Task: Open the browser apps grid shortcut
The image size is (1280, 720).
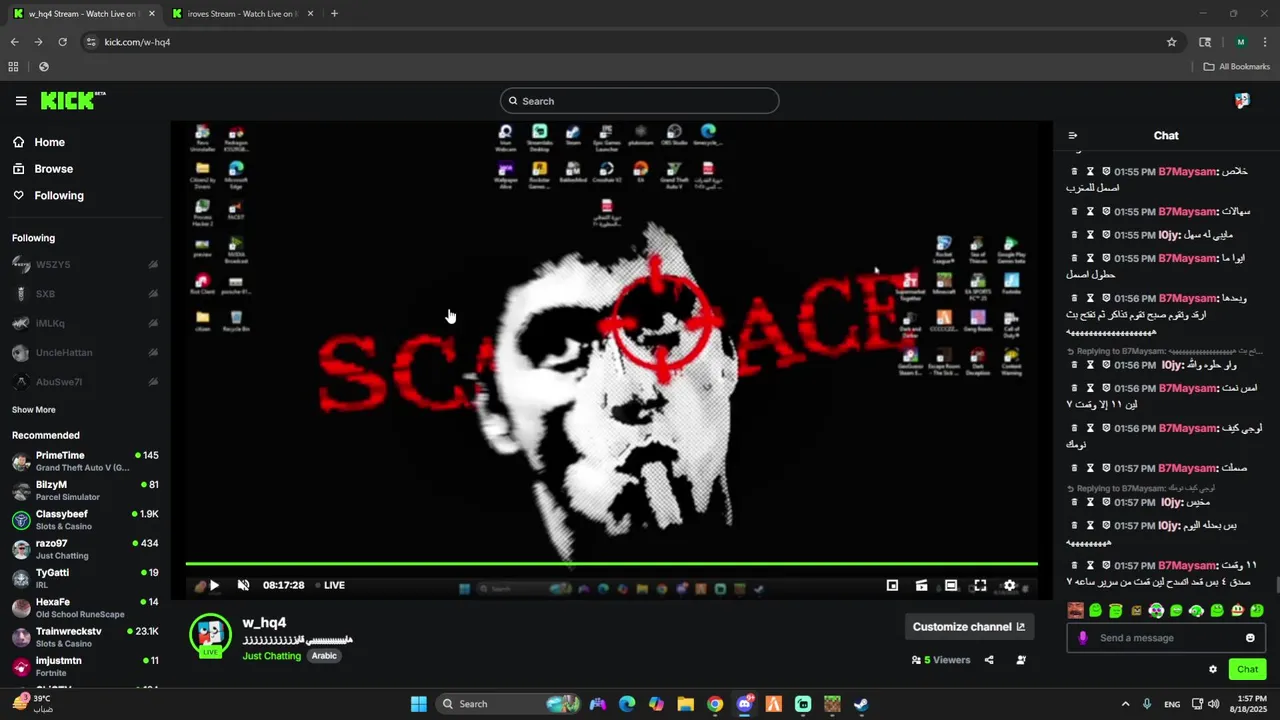Action: click(13, 67)
